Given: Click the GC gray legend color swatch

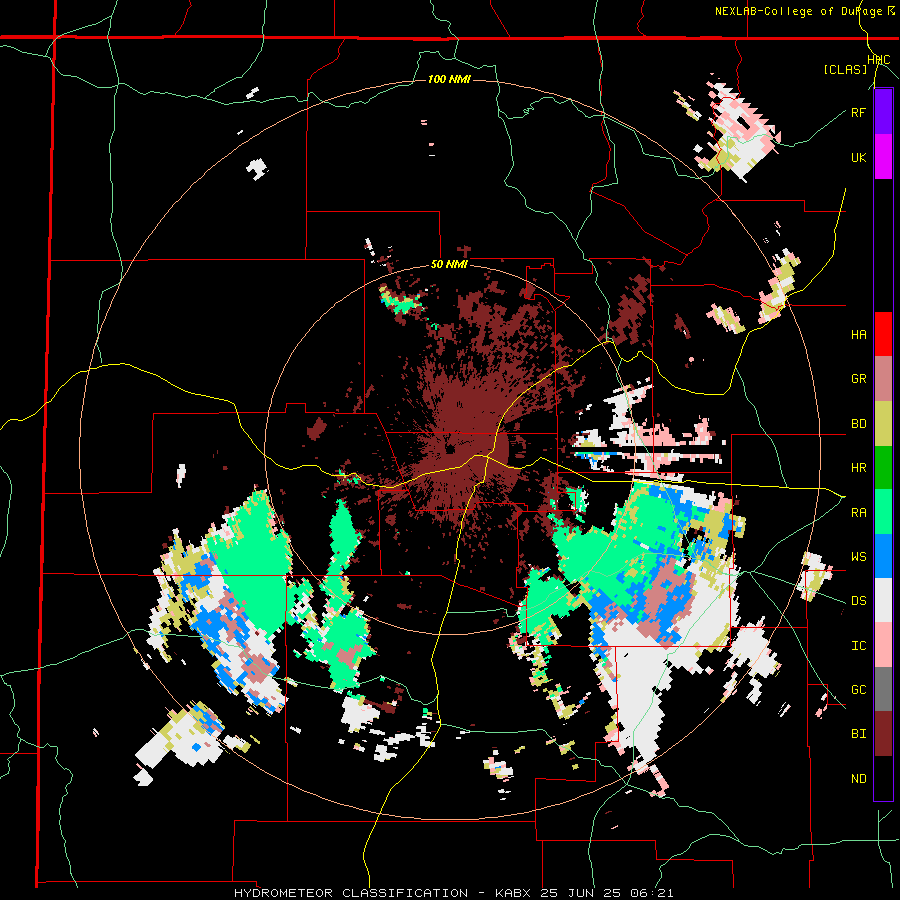Looking at the screenshot, I should coord(883,689).
